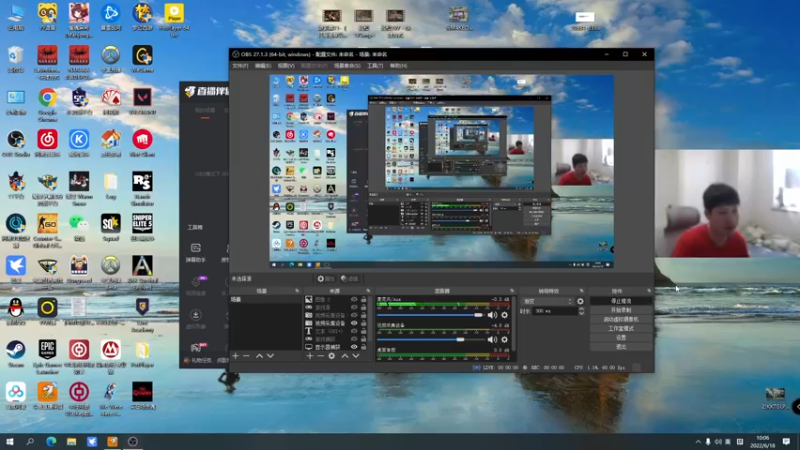Add a new source with Sources plus icon
This screenshot has width=800, height=450.
(x=309, y=356)
